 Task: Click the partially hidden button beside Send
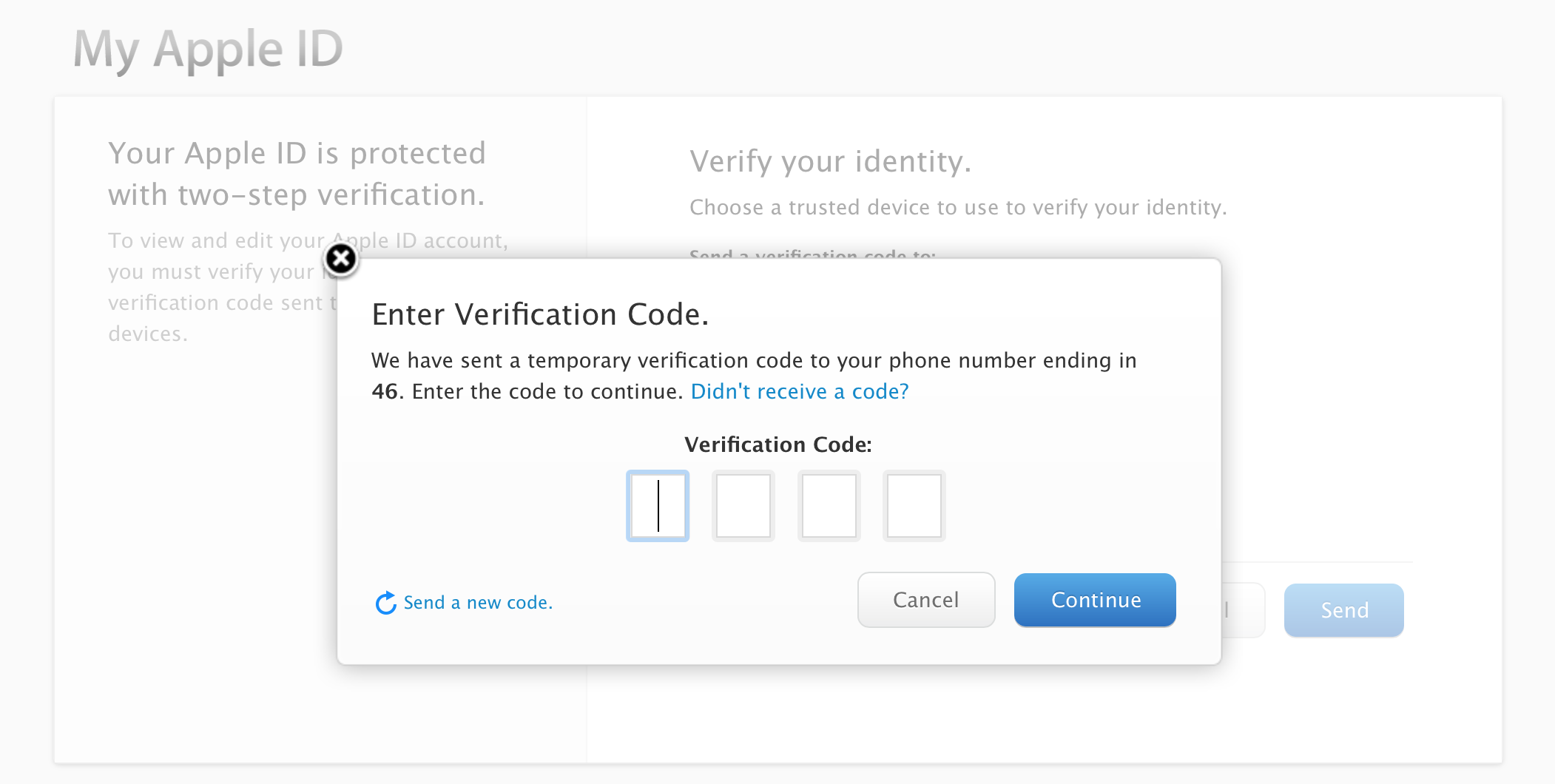tap(1243, 610)
